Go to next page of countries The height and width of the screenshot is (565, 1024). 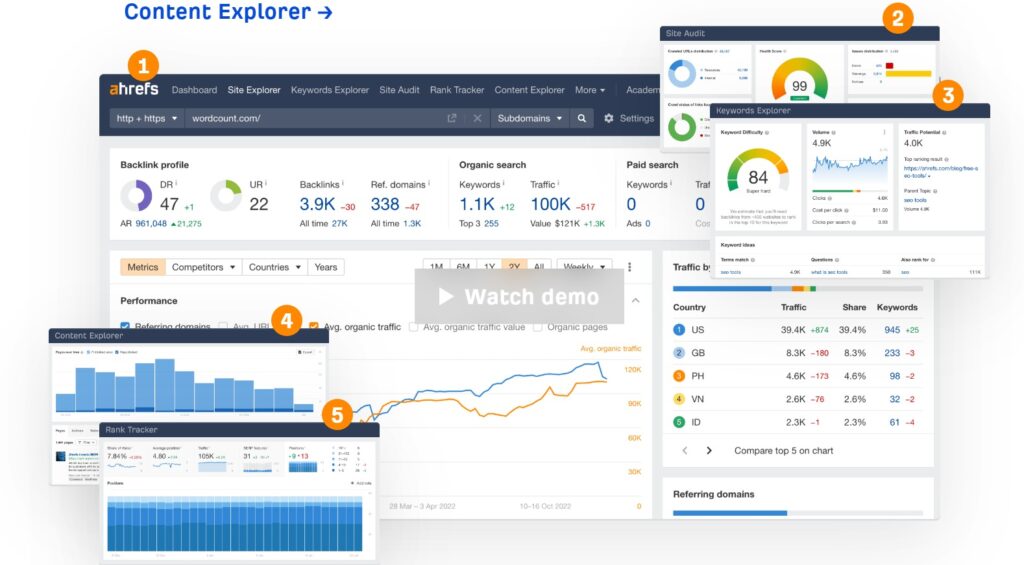[709, 450]
